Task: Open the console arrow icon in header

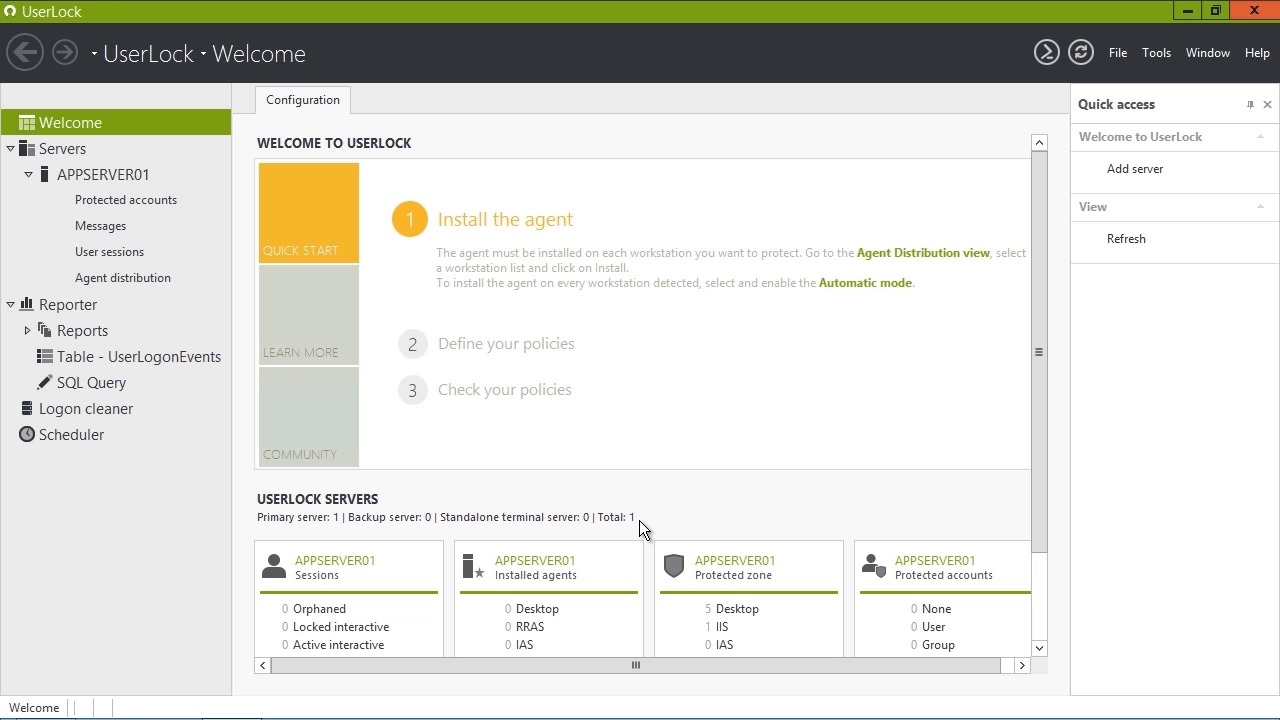Action: click(x=1046, y=53)
